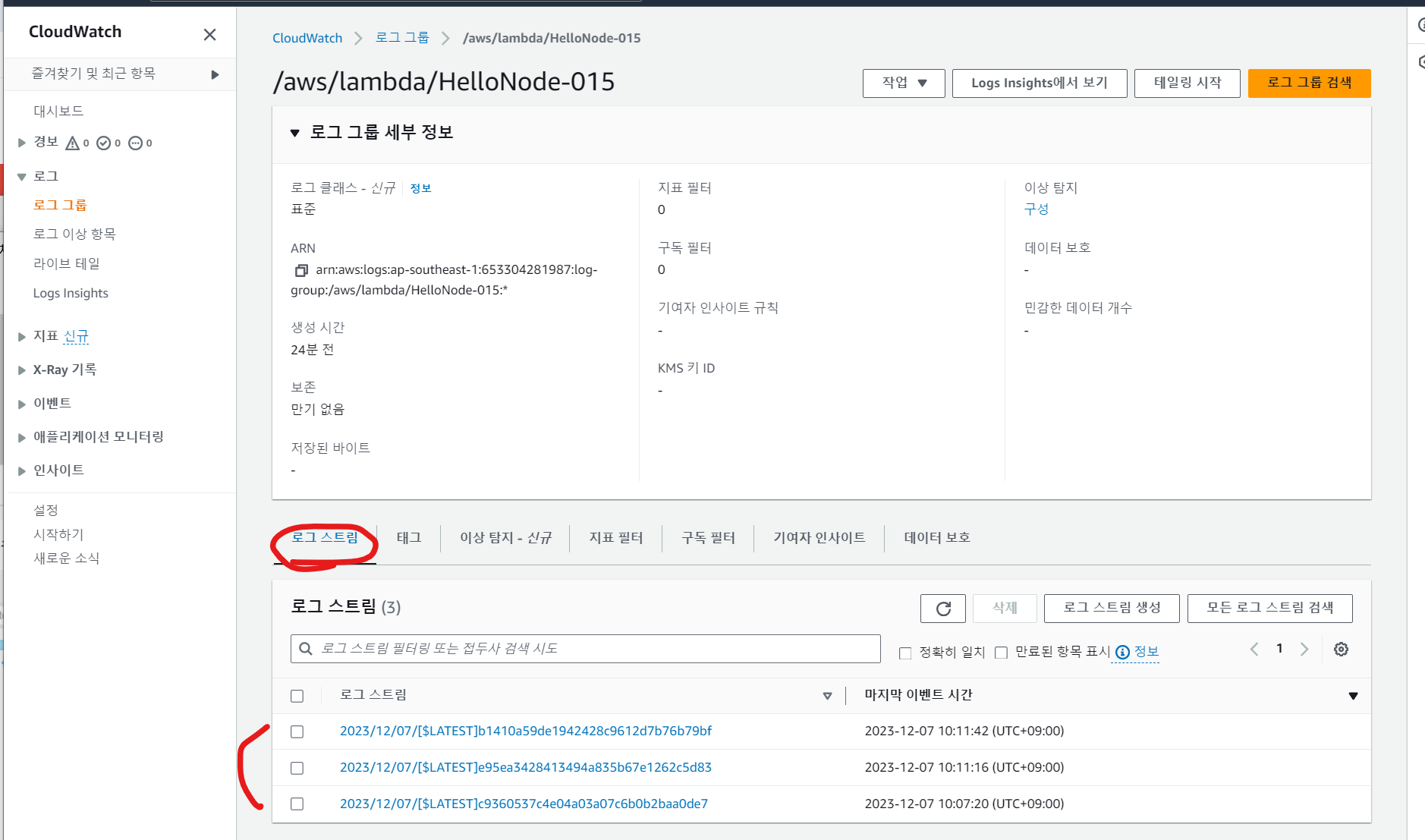Click the 테일링 시작 button
This screenshot has height=840, width=1425.
tap(1187, 83)
